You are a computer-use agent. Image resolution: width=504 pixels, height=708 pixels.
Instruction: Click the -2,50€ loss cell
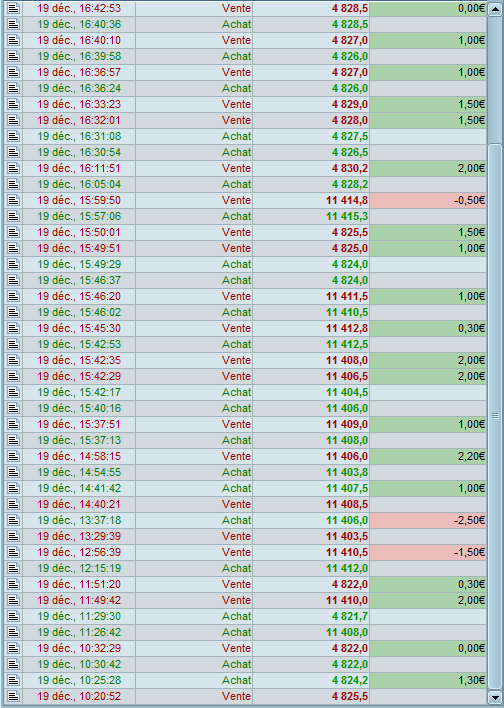[x=428, y=520]
